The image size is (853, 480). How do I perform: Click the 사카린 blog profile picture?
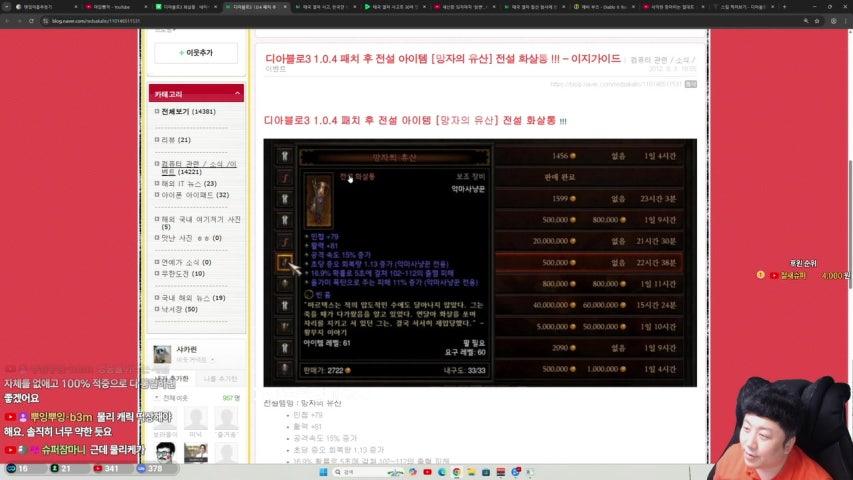162,354
